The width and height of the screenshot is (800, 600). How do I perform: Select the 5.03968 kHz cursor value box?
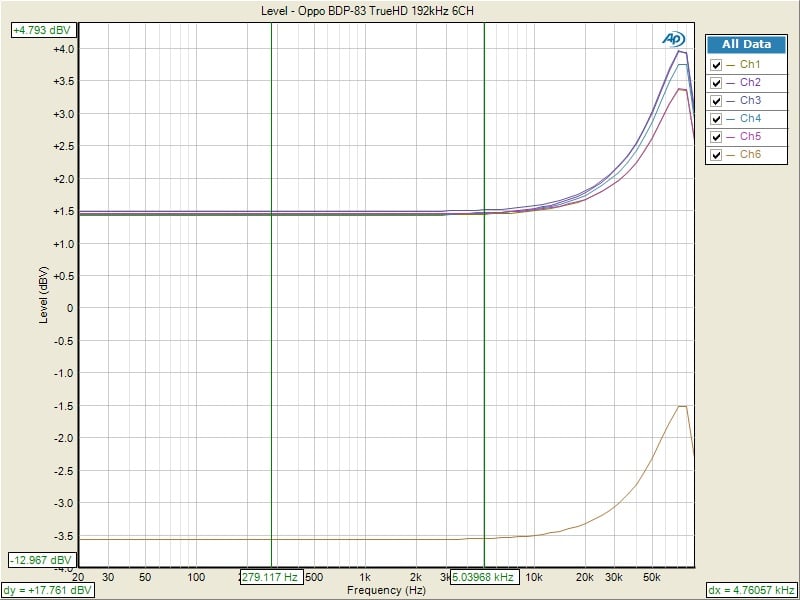pyautogui.click(x=483, y=577)
